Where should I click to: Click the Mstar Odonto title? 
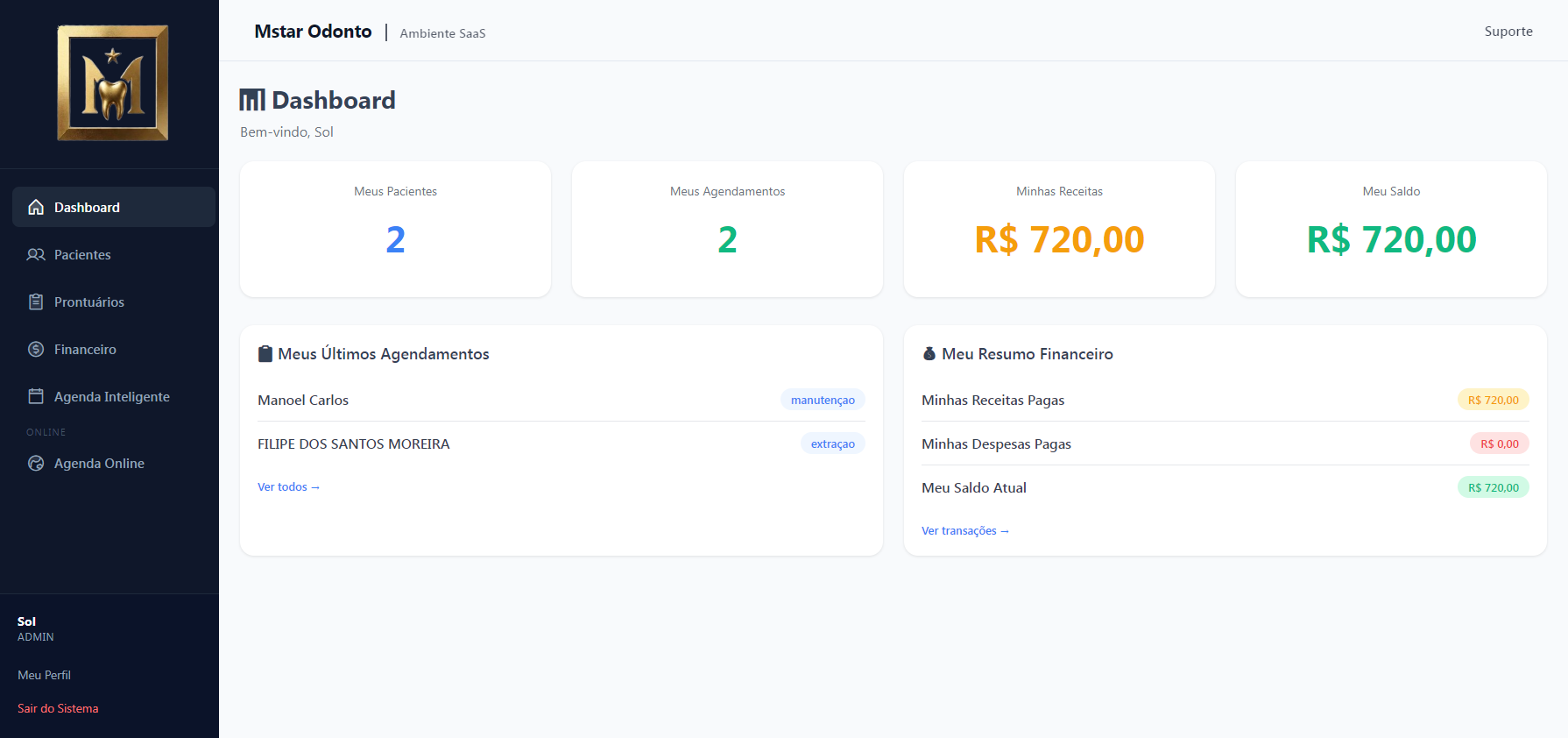coord(313,32)
